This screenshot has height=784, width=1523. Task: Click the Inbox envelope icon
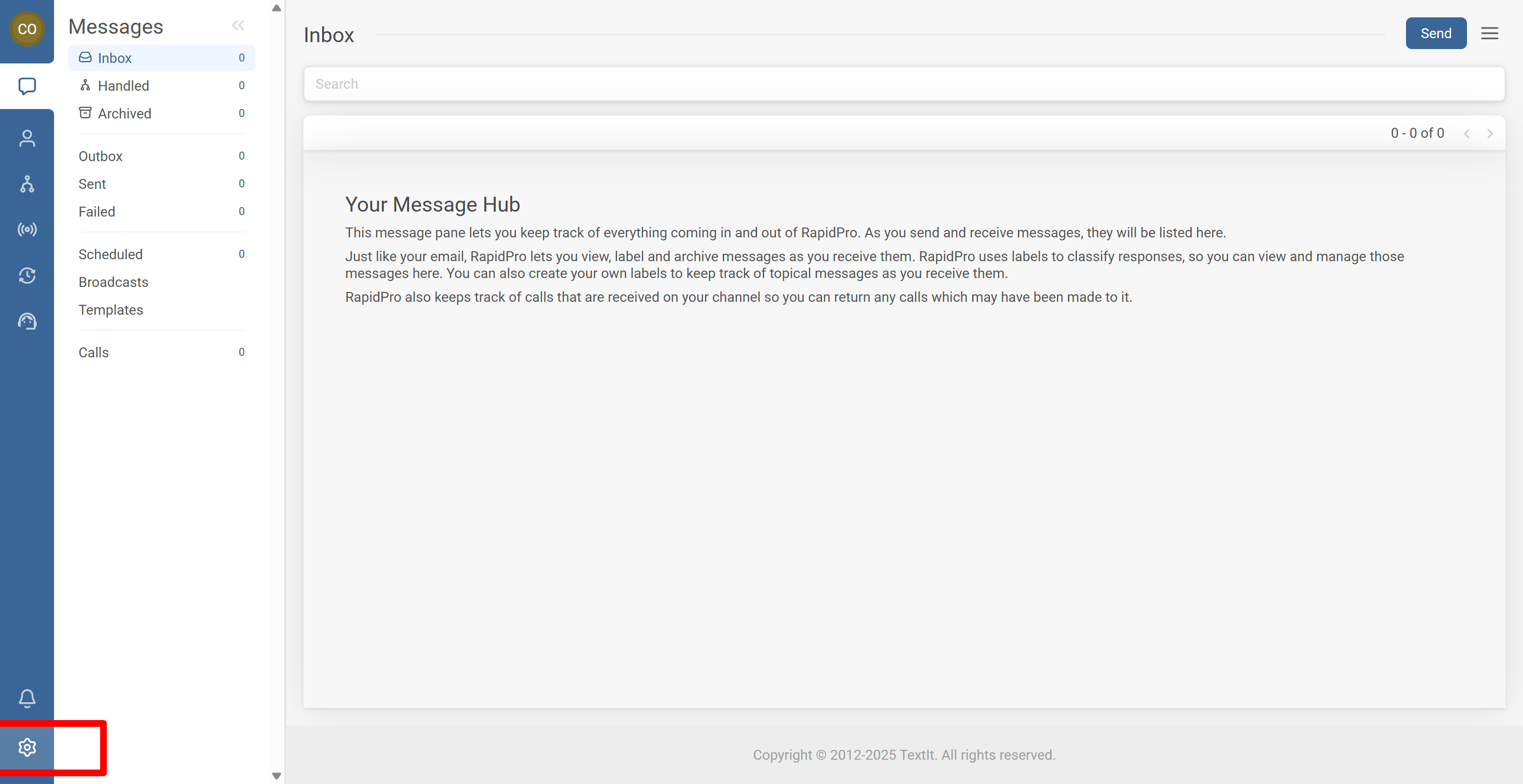pyautogui.click(x=85, y=57)
